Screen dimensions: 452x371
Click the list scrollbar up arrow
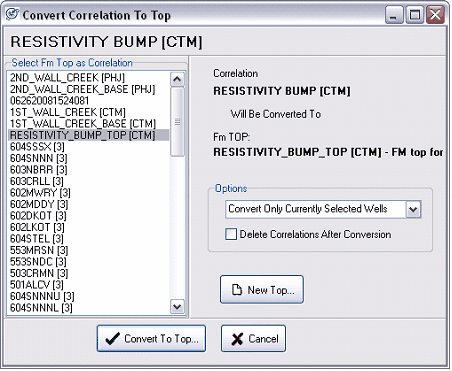pos(177,79)
